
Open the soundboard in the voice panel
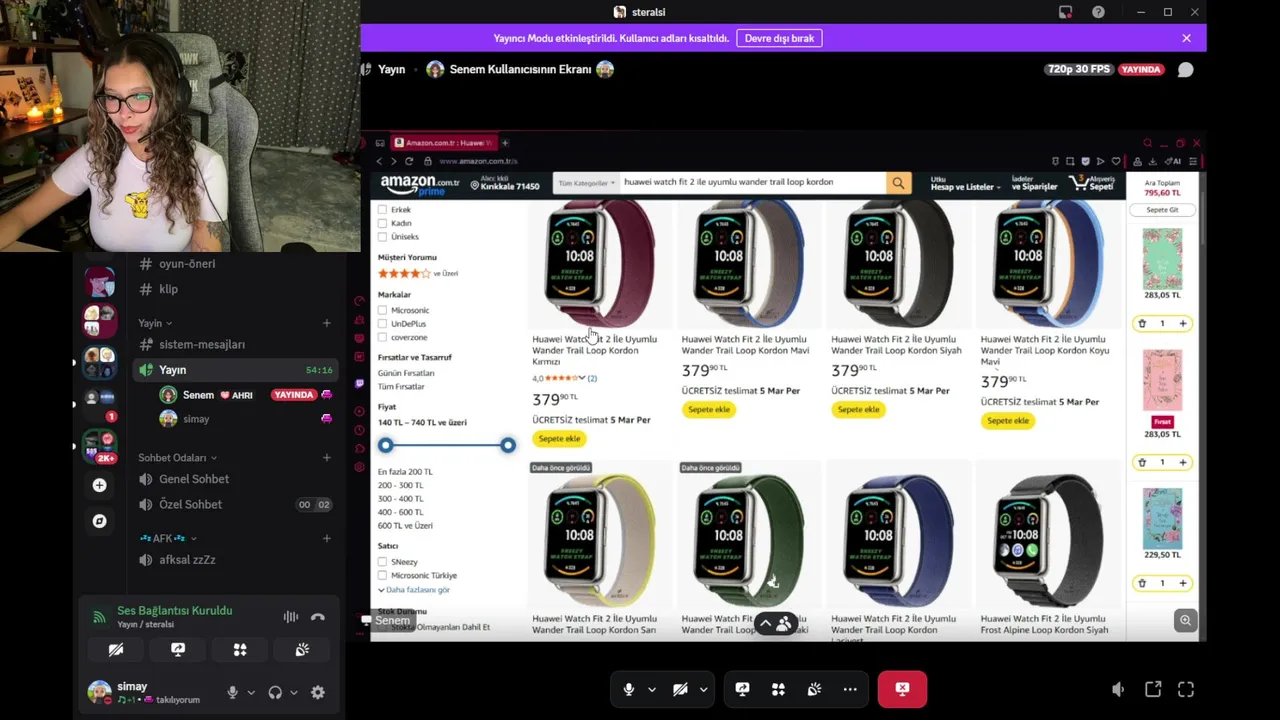click(x=302, y=650)
